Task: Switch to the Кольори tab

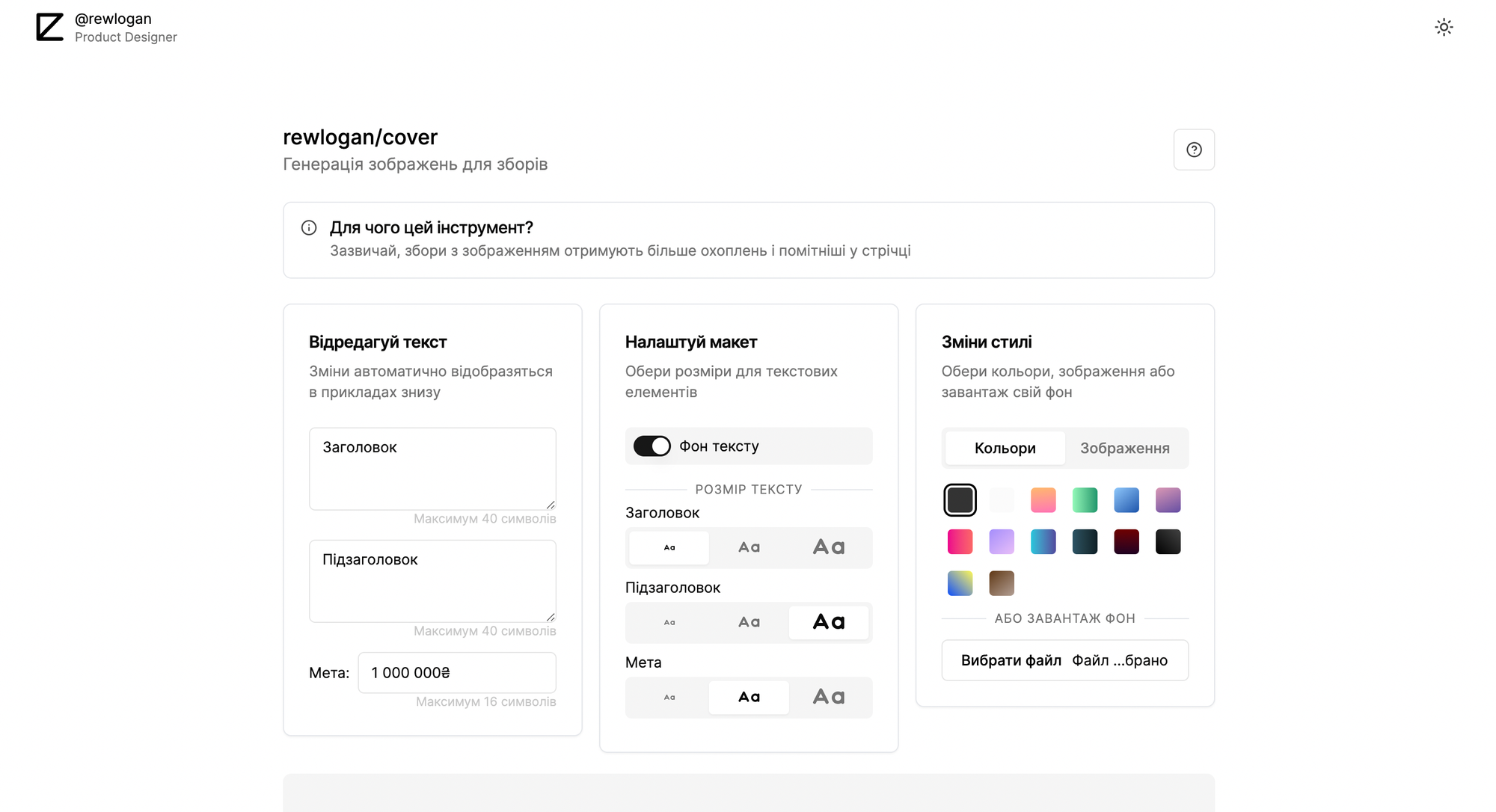Action: 1005,449
